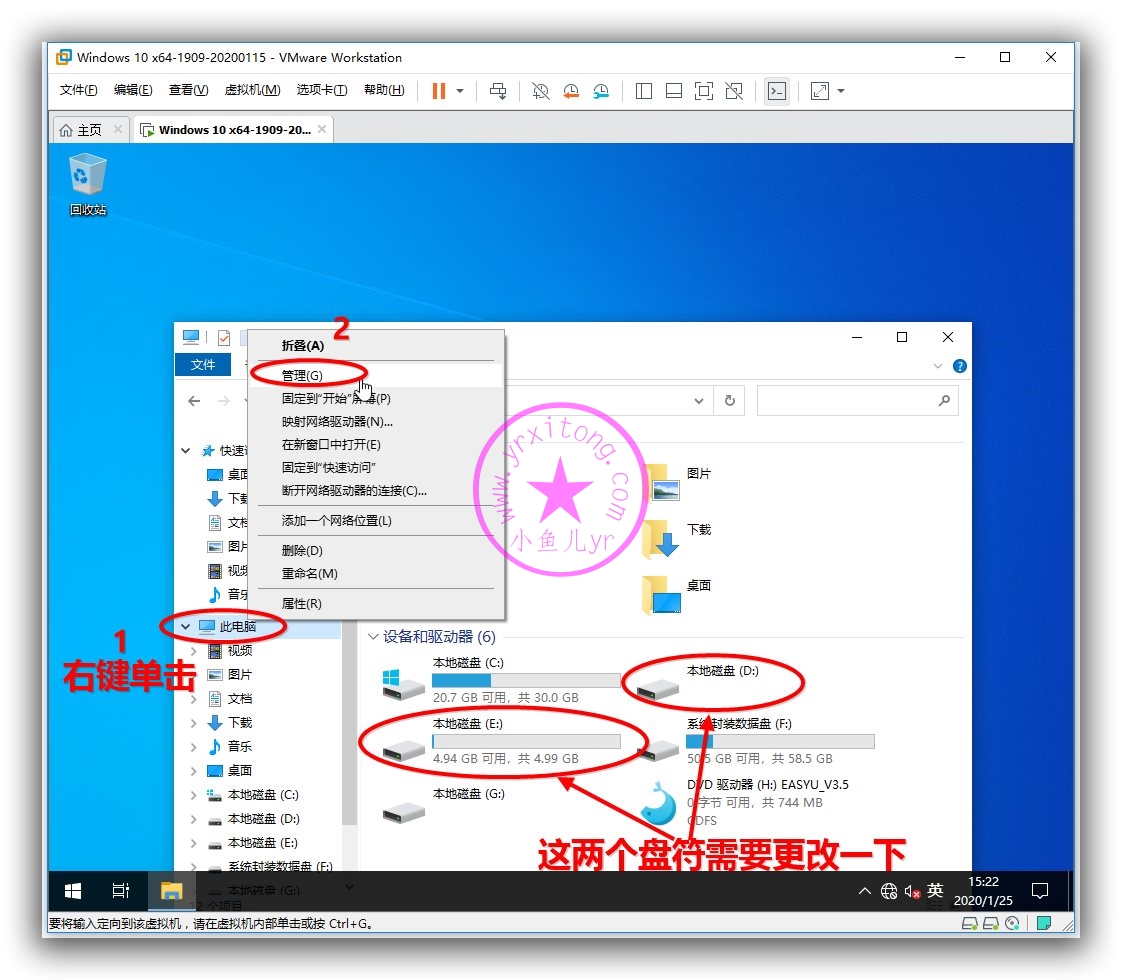Open the 下载 folder in the right pane
Image resolution: width=1122 pixels, height=980 pixels.
click(677, 538)
